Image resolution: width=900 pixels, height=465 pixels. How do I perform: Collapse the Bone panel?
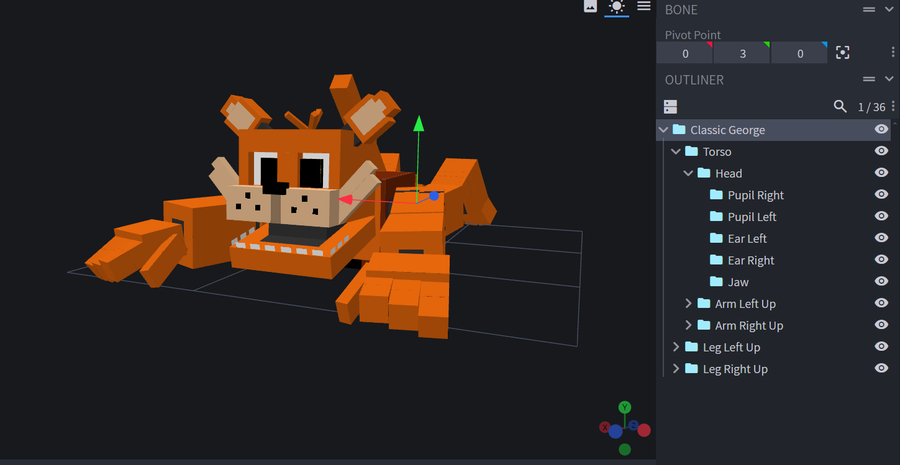click(889, 9)
